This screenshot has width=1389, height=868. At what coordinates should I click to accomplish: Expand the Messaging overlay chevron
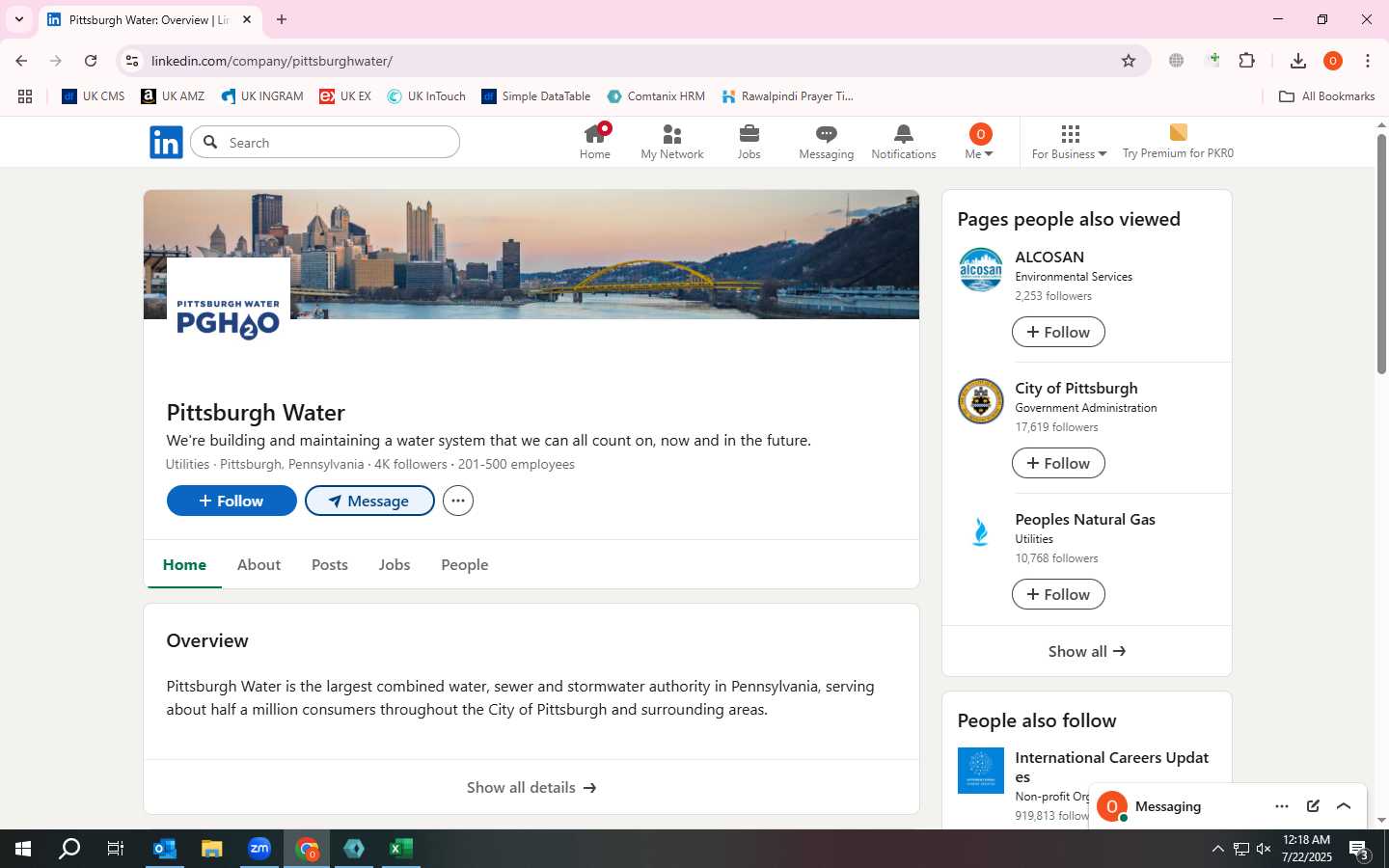(x=1344, y=806)
